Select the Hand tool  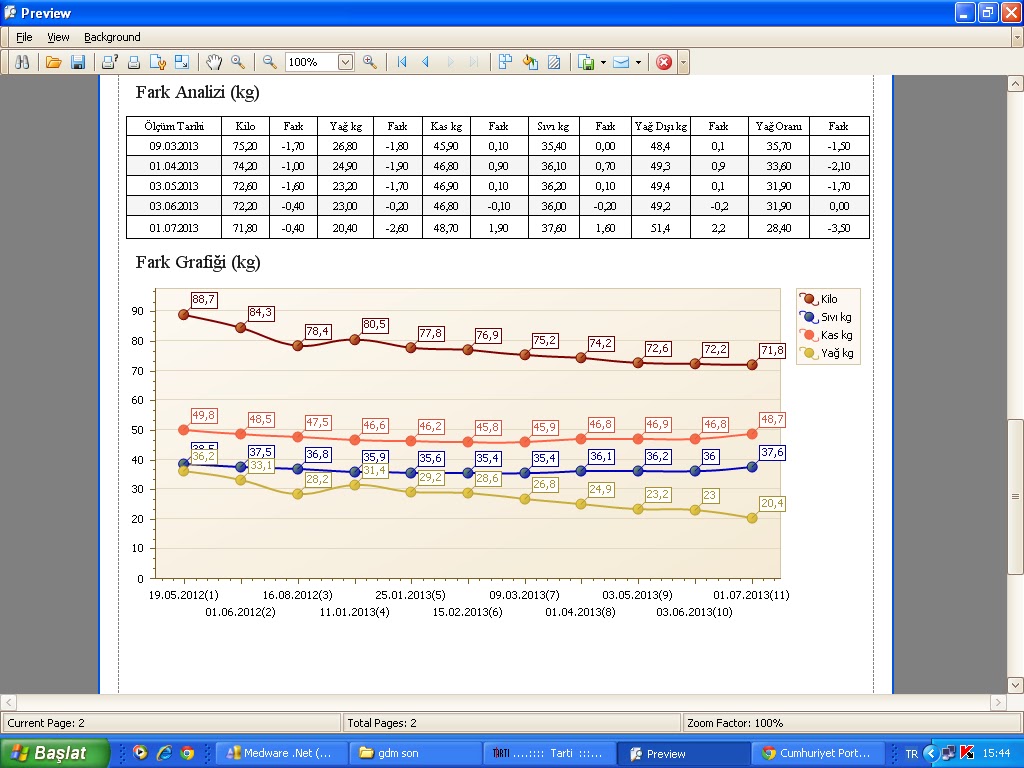click(x=214, y=62)
